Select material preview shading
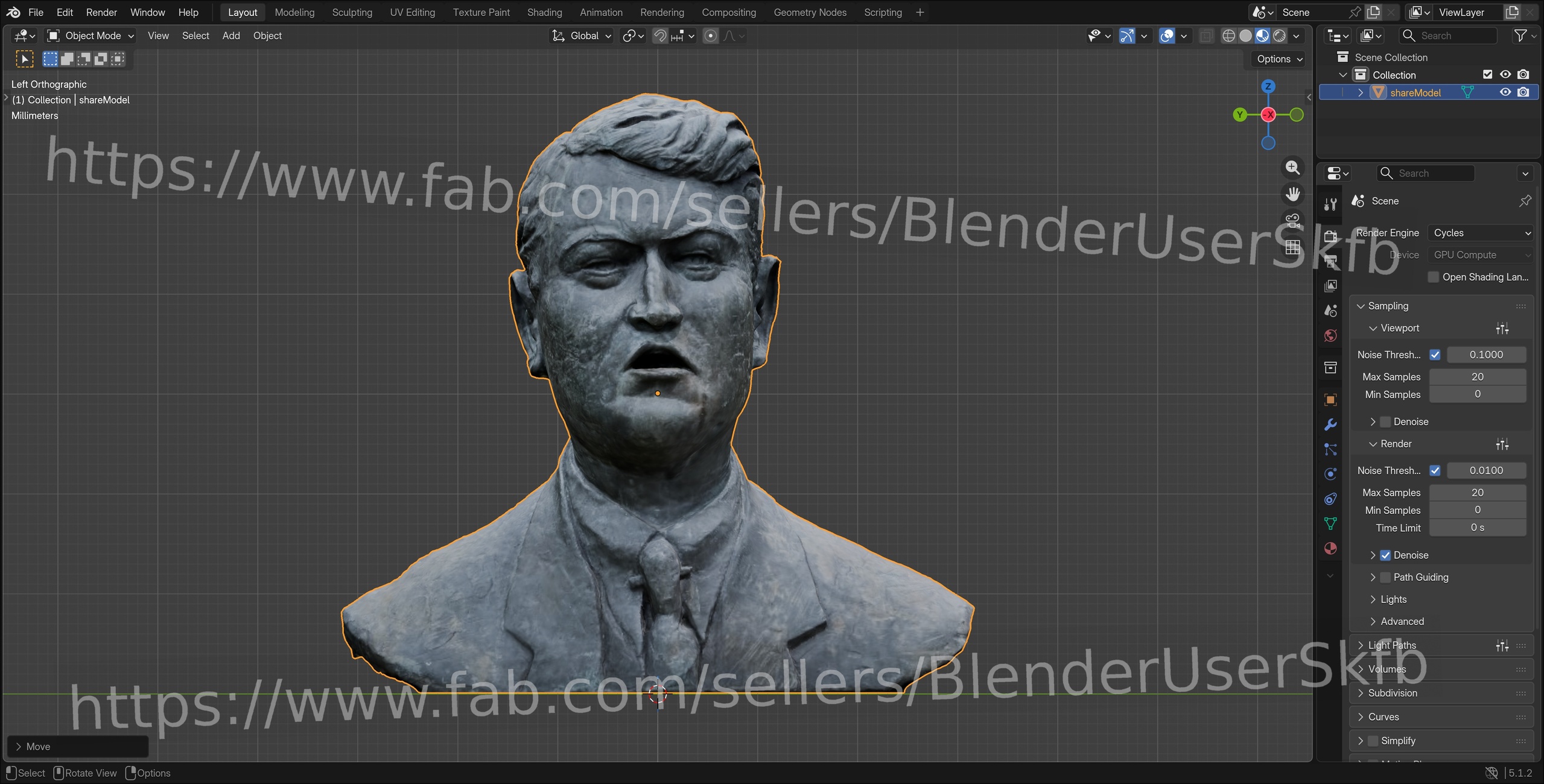1544x784 pixels. pyautogui.click(x=1262, y=36)
